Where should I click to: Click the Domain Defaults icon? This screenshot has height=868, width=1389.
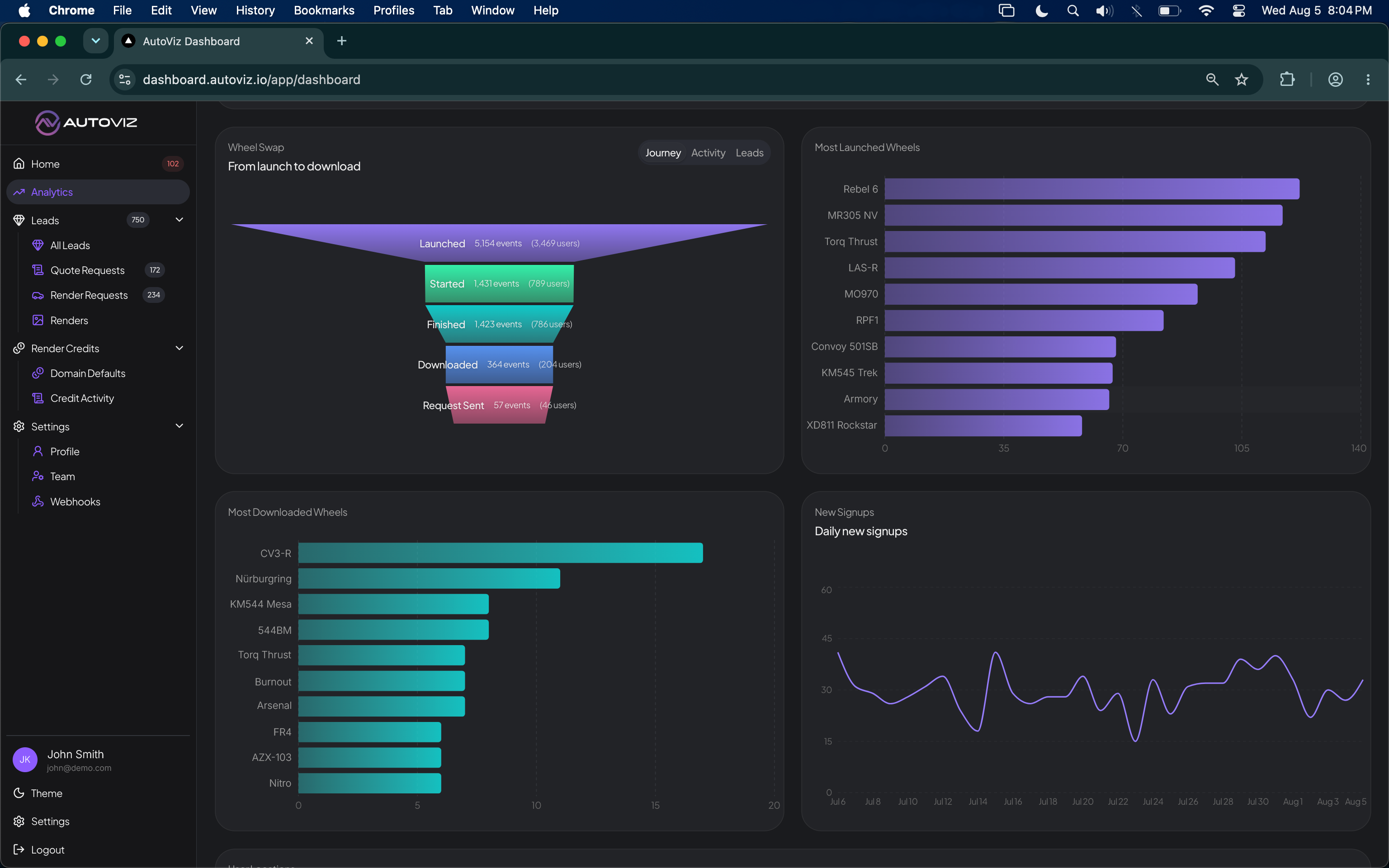[x=38, y=373]
